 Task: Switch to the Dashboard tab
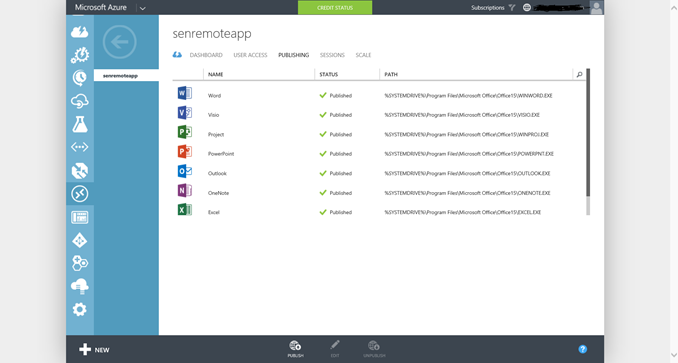(x=206, y=55)
